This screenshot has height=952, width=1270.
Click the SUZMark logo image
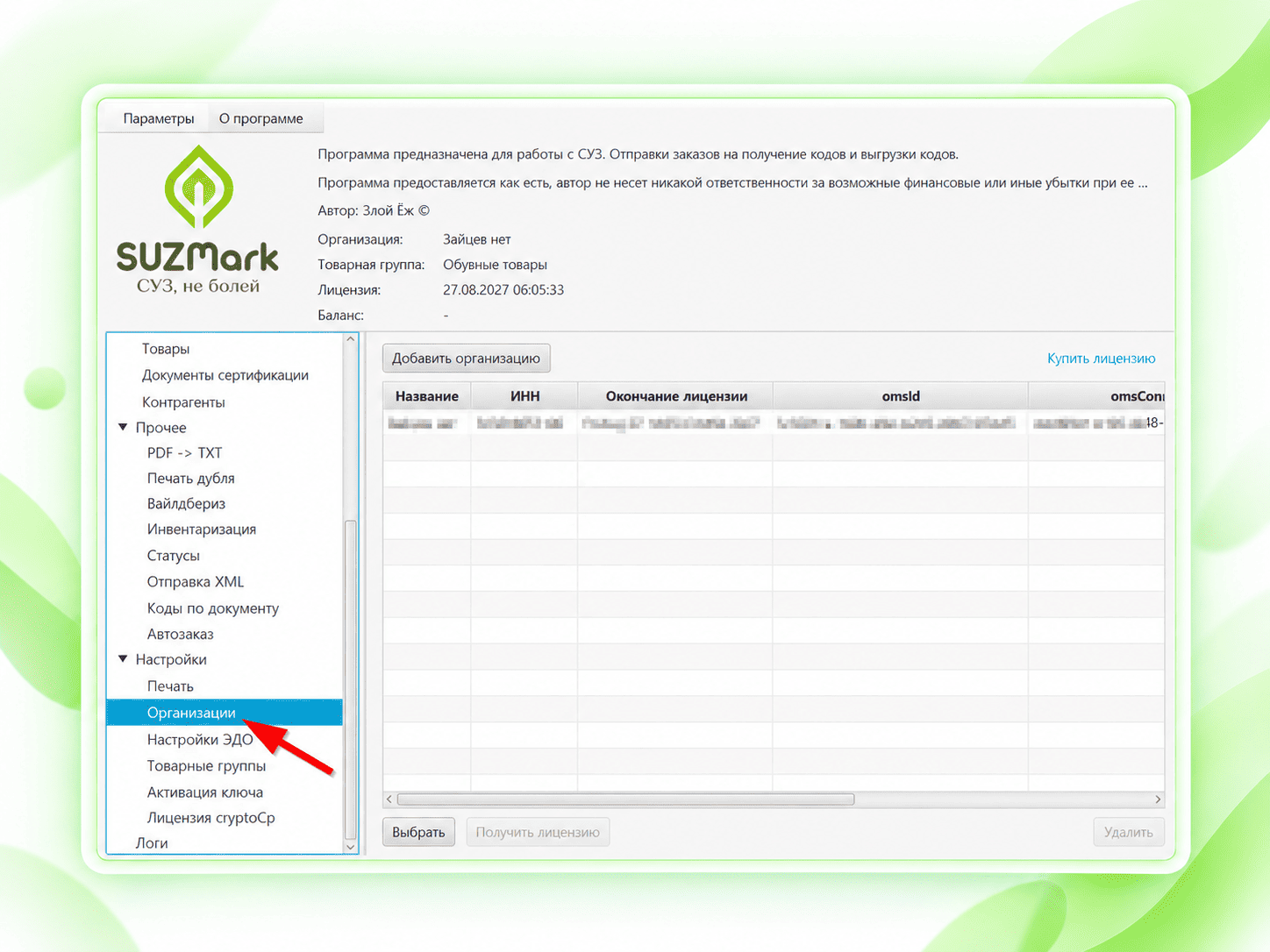[x=198, y=219]
